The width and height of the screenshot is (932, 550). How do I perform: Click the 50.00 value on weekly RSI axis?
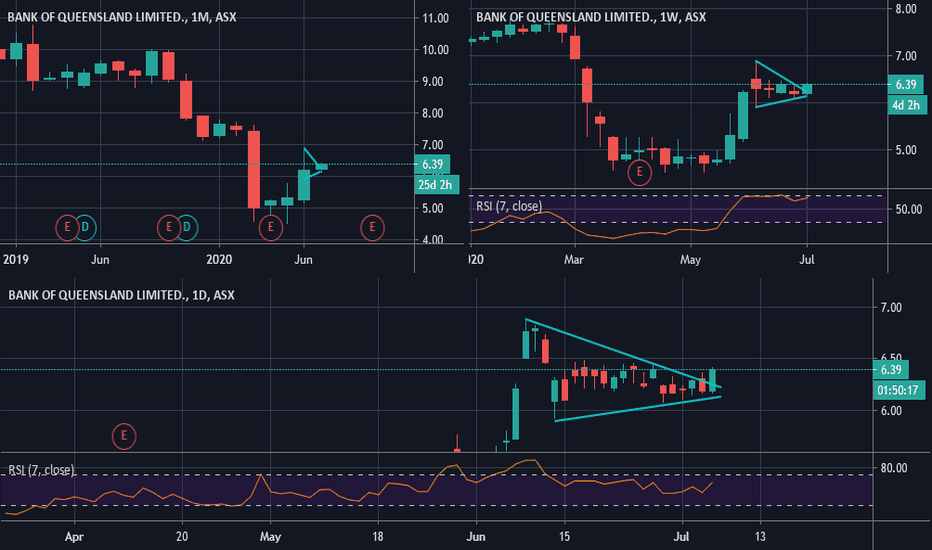coord(909,209)
